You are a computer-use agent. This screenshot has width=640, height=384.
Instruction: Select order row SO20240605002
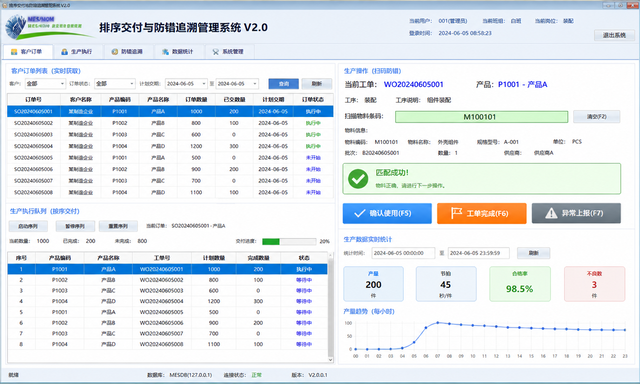(x=170, y=123)
